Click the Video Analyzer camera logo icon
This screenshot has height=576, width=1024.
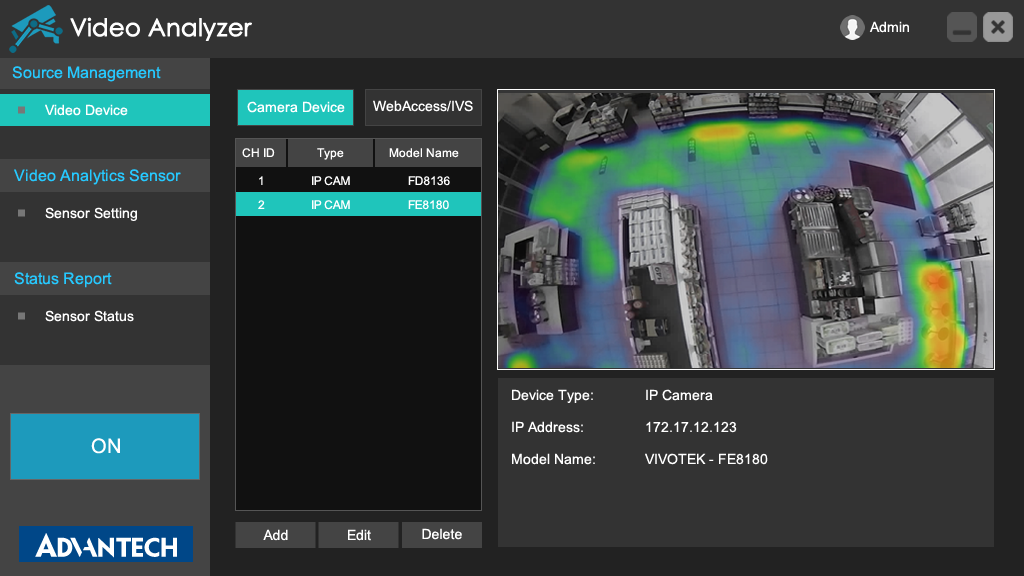tap(34, 28)
